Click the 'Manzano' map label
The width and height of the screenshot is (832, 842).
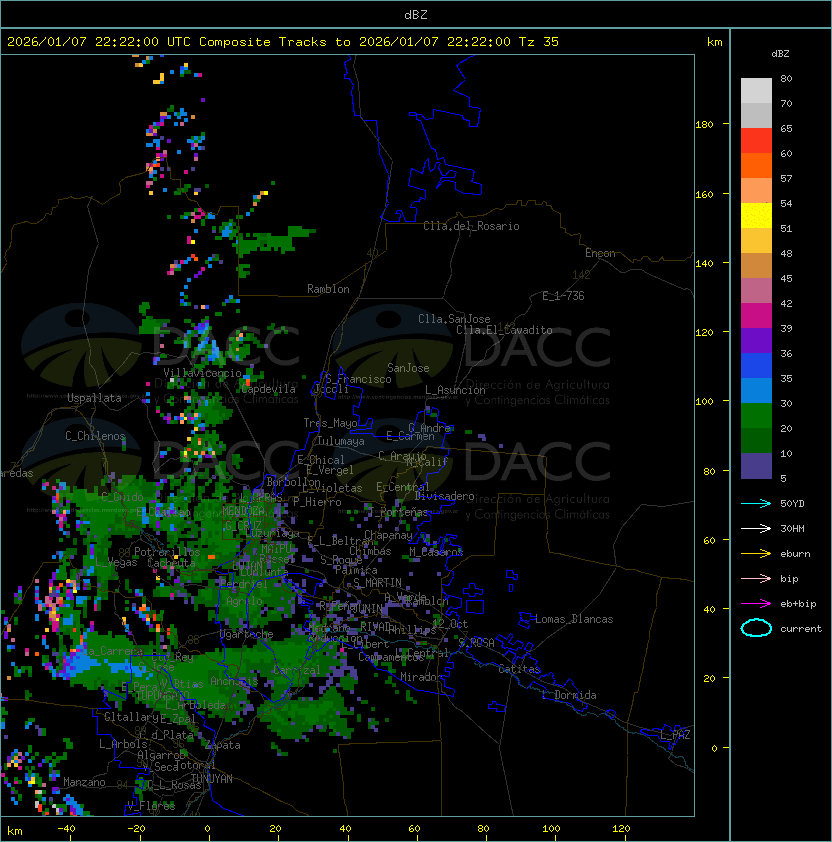click(84, 782)
